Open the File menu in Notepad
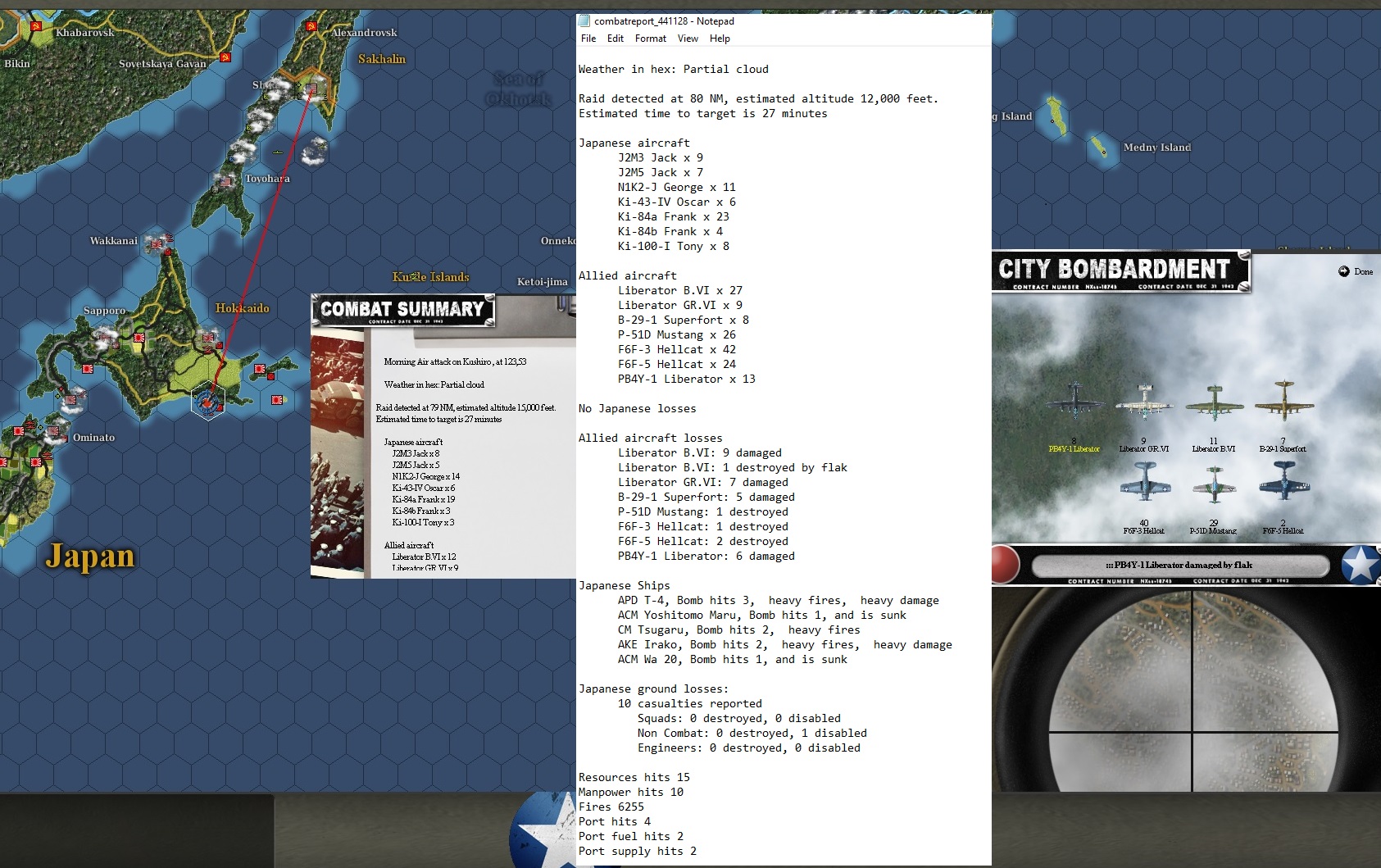Image resolution: width=1381 pixels, height=868 pixels. (x=588, y=39)
